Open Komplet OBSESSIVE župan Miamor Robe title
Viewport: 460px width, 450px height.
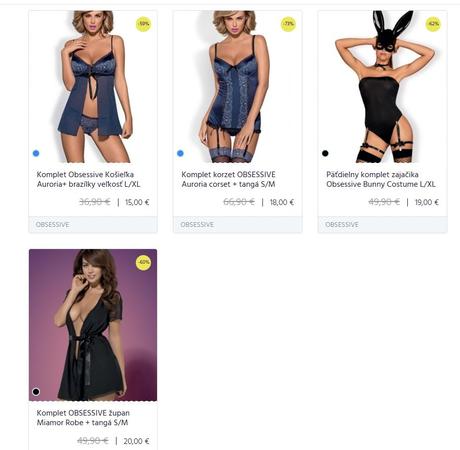(83, 418)
